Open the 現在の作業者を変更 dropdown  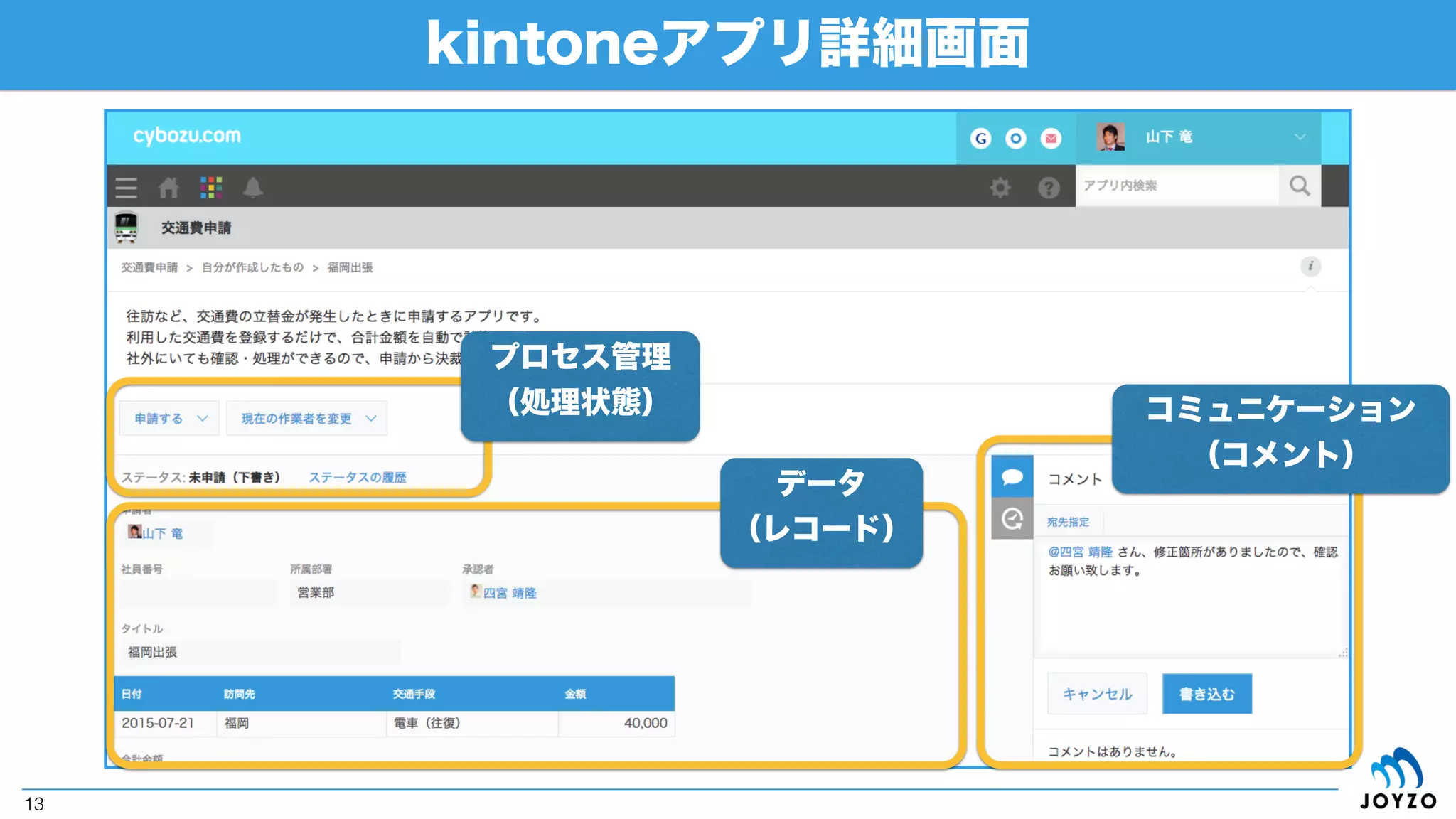tap(307, 418)
